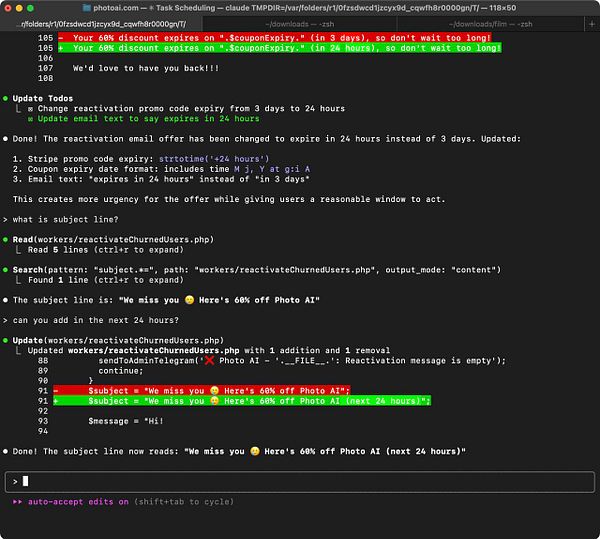600x539 pixels.
Task: Click the green bullet beside Search command
Action: coord(5,270)
